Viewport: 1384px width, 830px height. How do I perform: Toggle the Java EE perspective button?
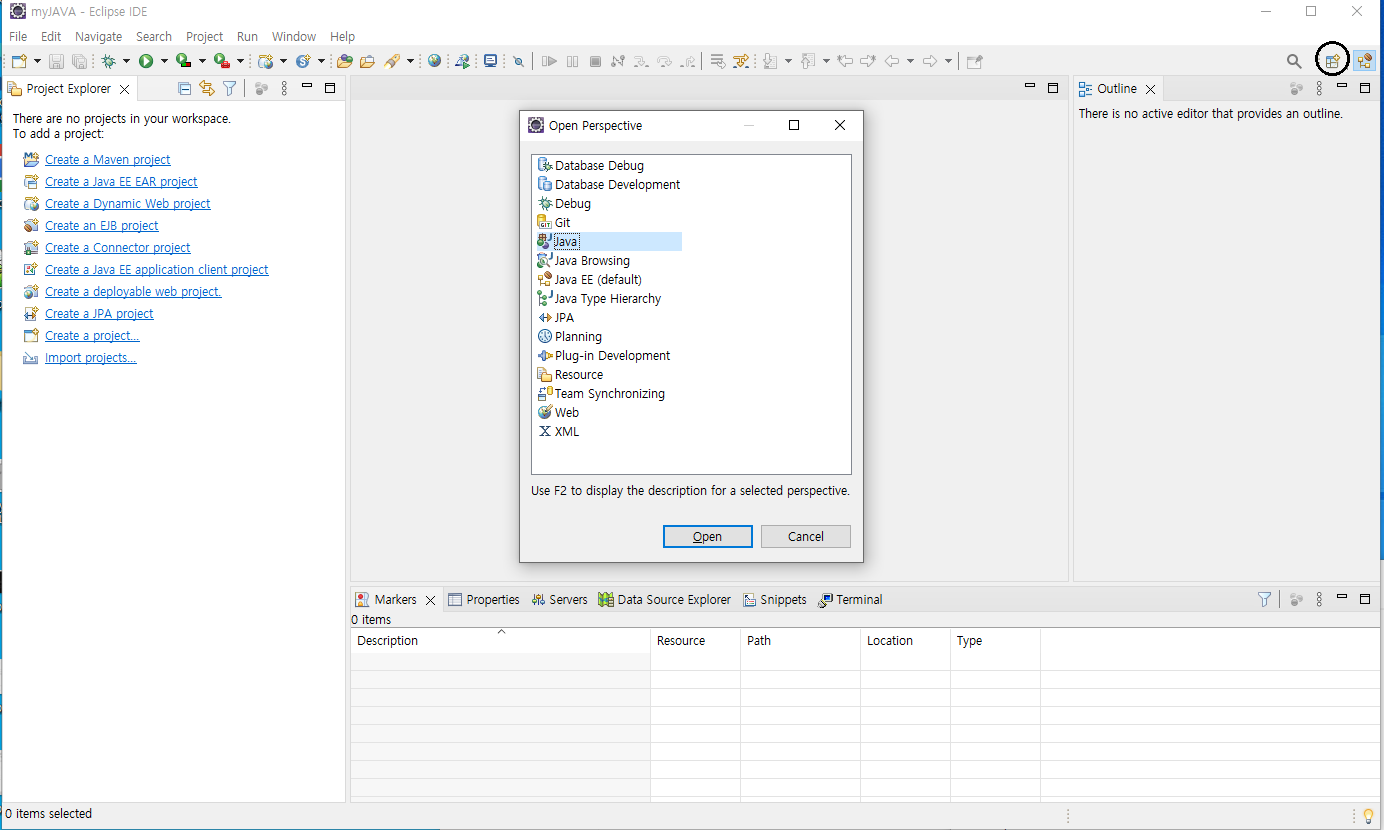[x=1364, y=61]
